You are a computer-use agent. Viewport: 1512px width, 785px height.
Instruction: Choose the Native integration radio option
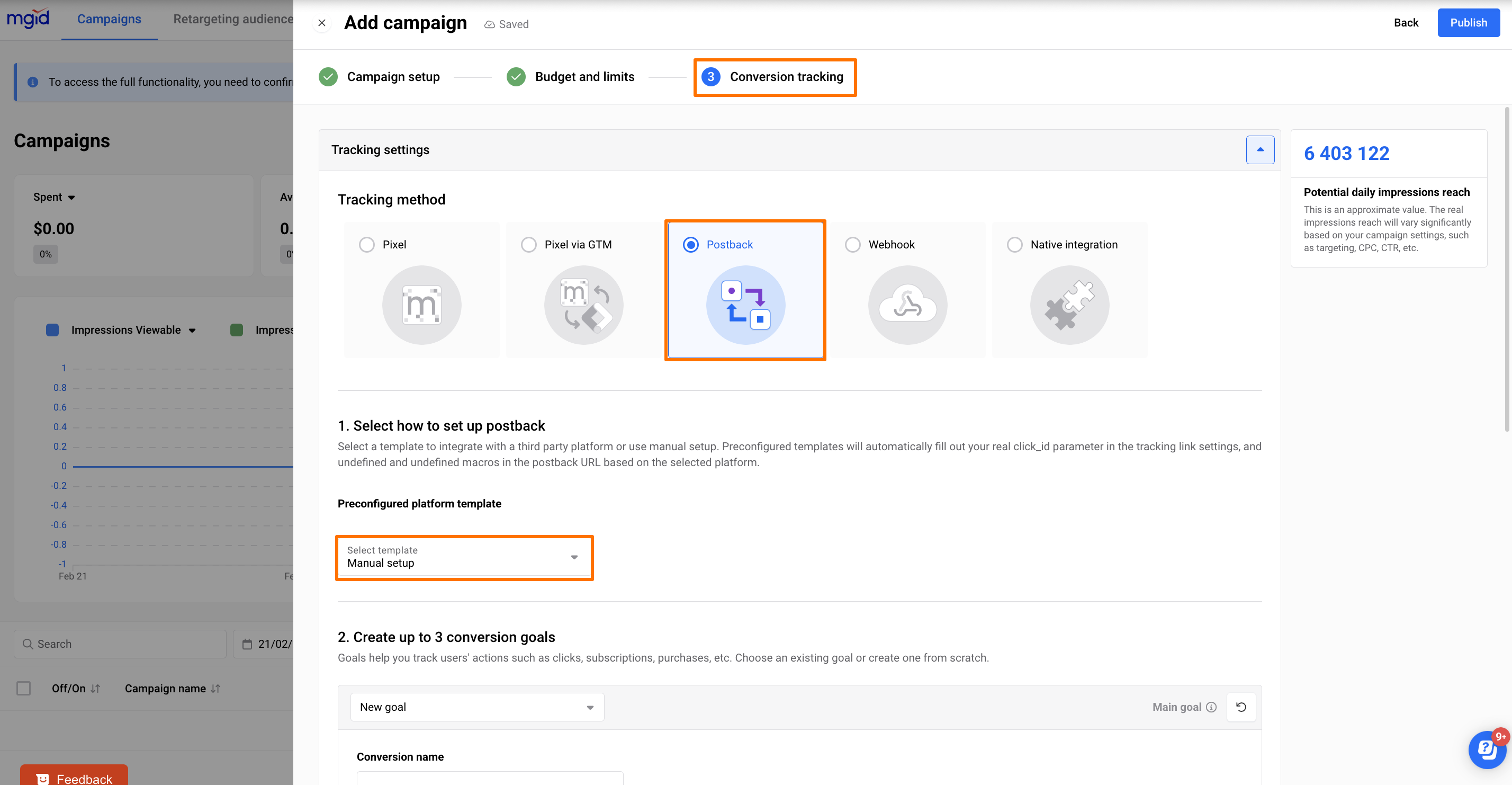[1015, 244]
